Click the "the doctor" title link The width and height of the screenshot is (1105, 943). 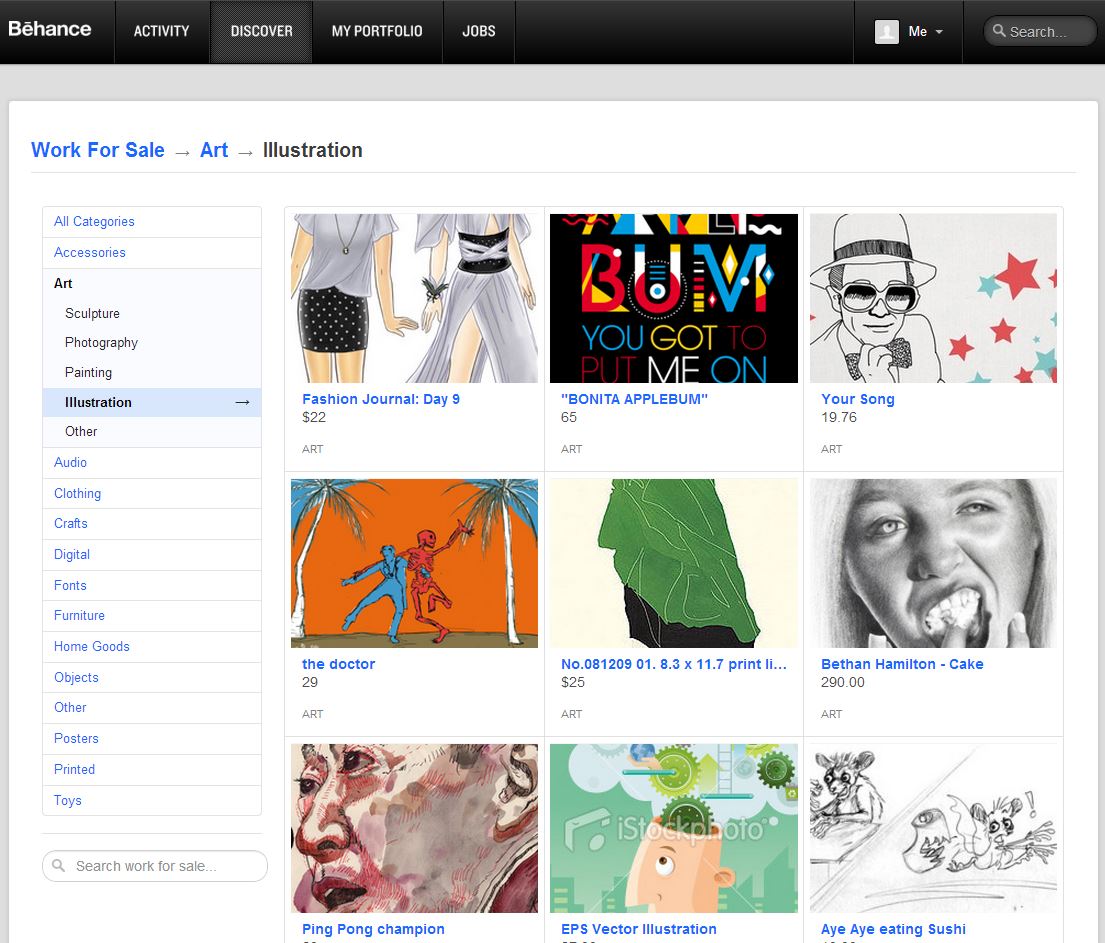pyautogui.click(x=338, y=664)
